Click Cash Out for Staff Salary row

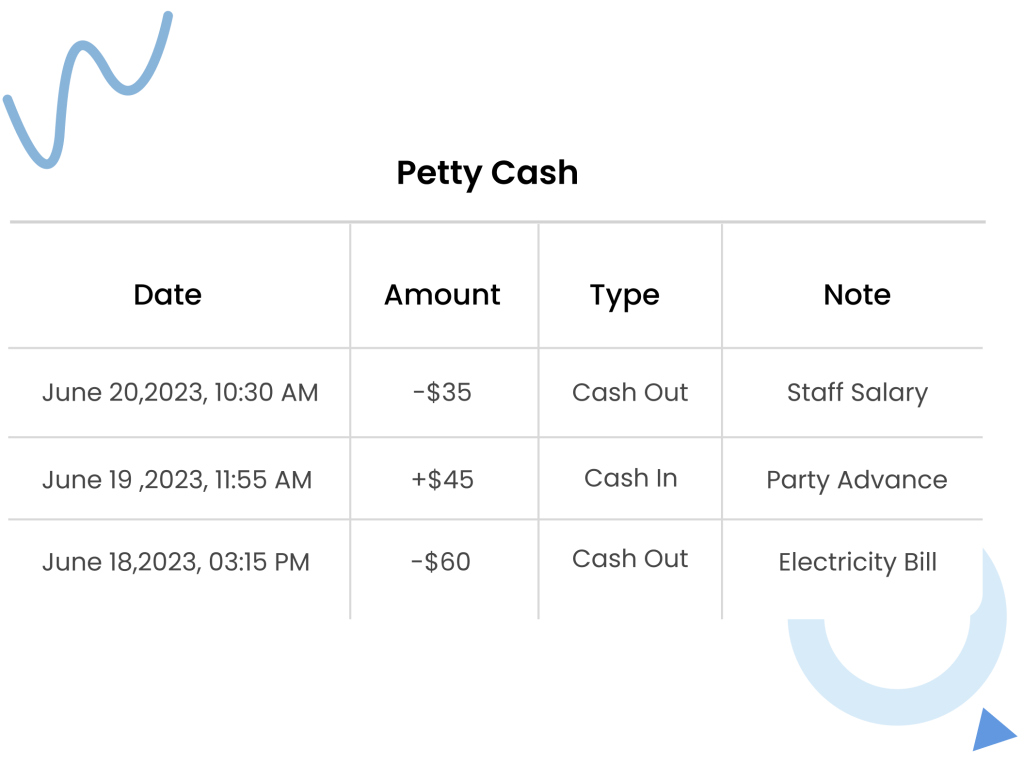[630, 392]
